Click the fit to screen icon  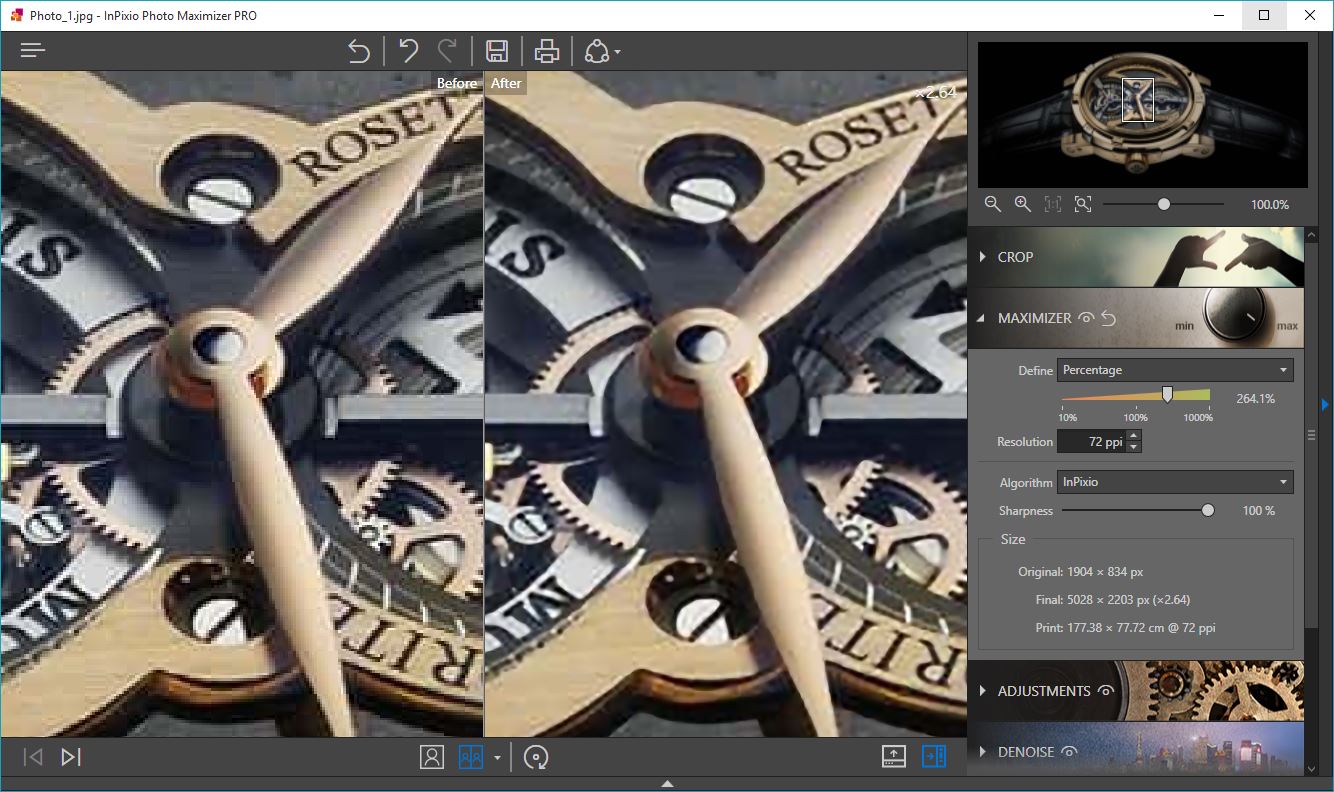pos(1053,204)
